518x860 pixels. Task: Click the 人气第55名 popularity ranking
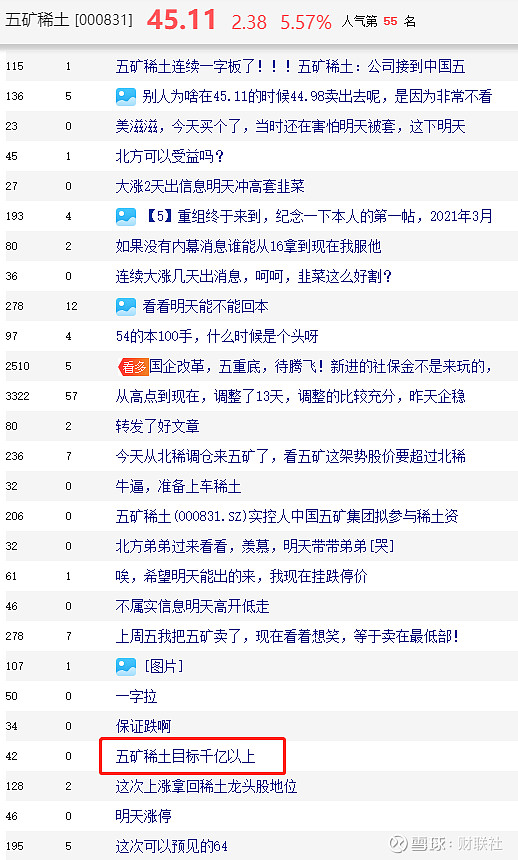379,21
